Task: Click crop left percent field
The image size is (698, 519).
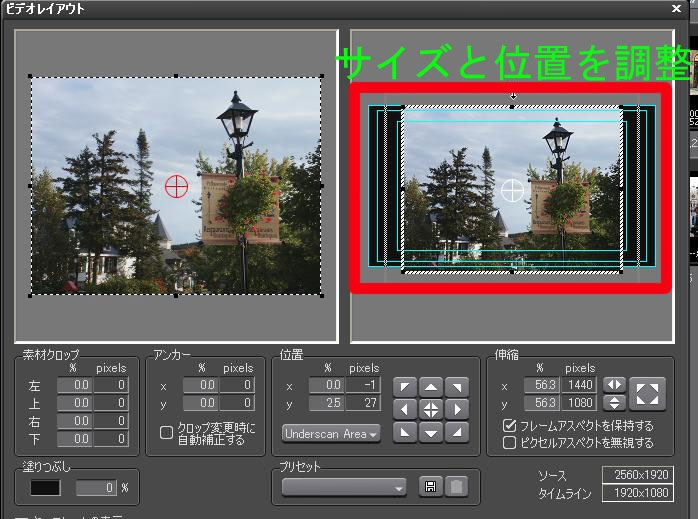Action: point(75,385)
